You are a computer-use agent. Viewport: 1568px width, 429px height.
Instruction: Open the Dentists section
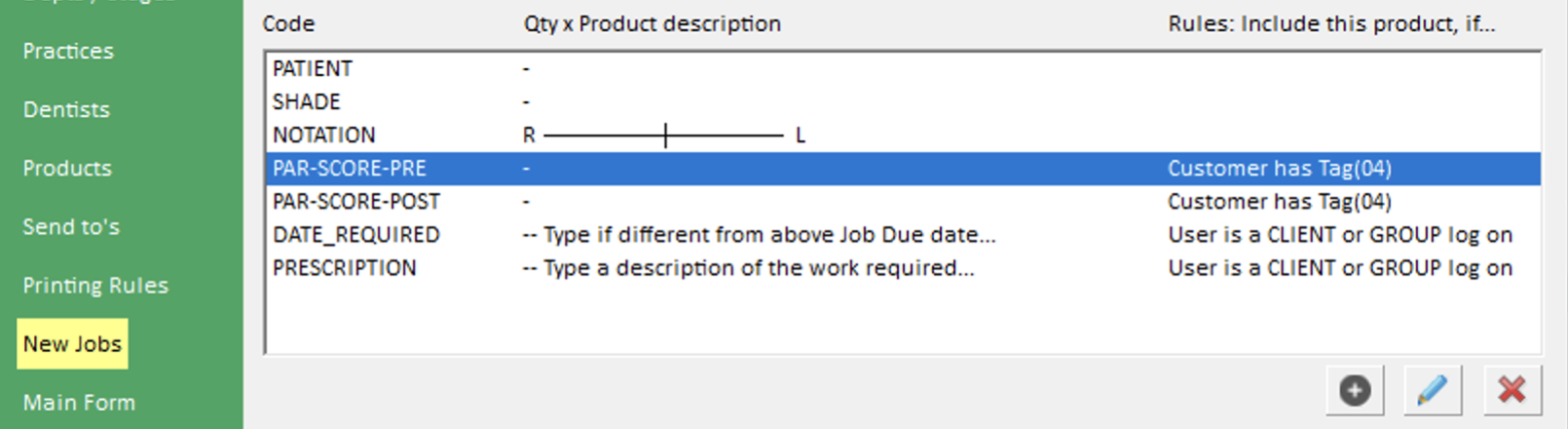(x=66, y=109)
